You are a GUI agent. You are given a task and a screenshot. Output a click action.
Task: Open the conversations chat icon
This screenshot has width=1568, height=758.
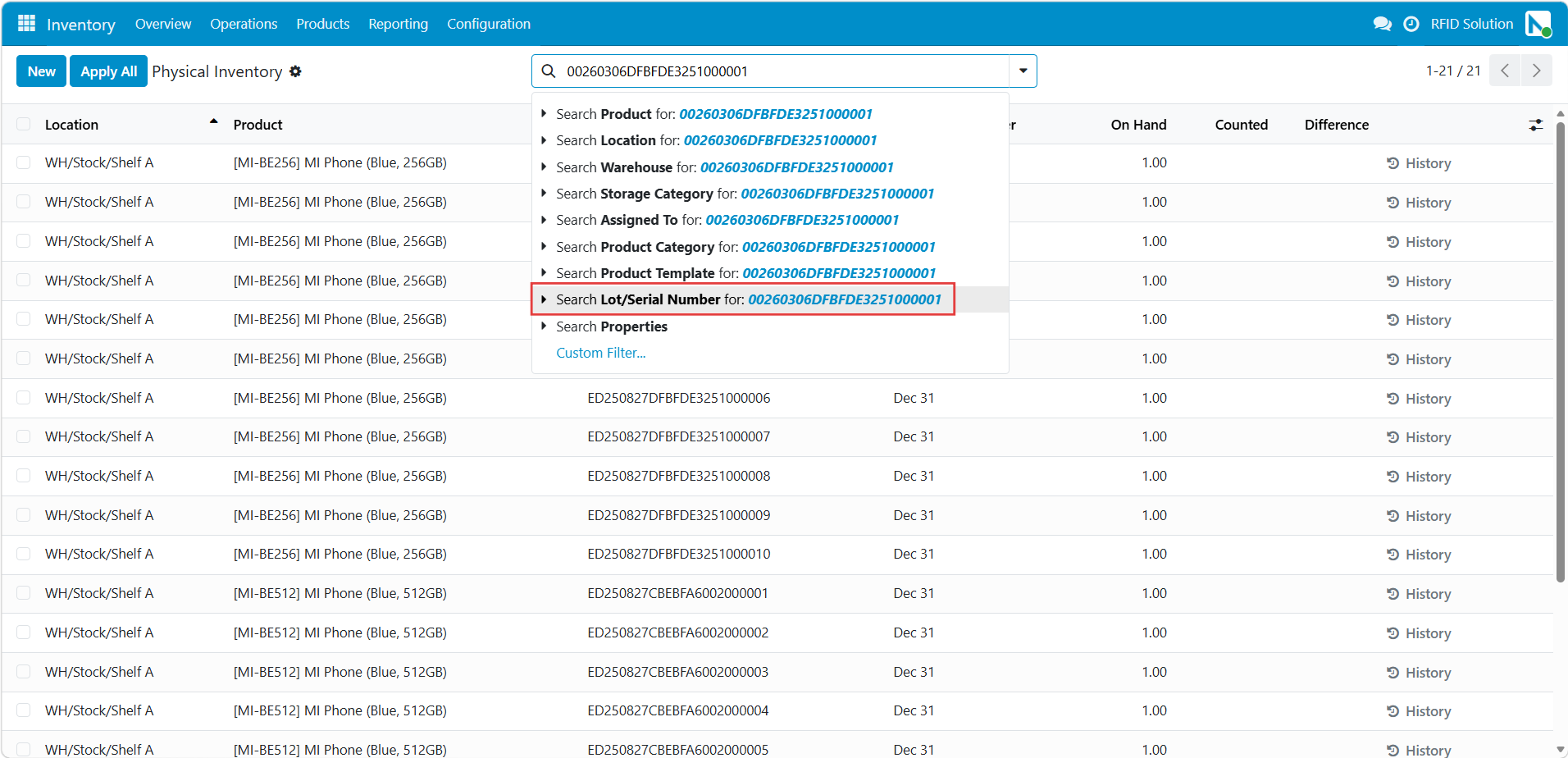(1382, 24)
